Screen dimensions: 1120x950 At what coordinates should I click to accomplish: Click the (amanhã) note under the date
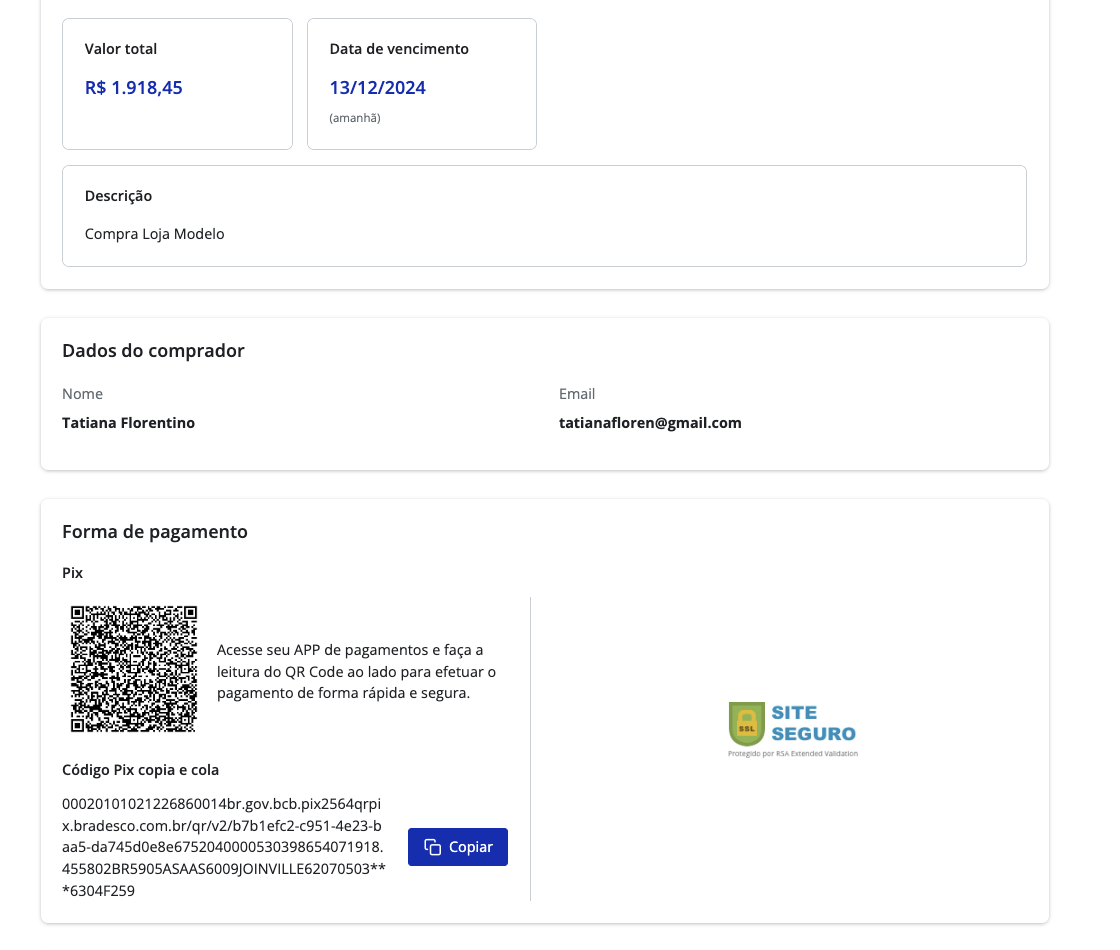(x=355, y=118)
